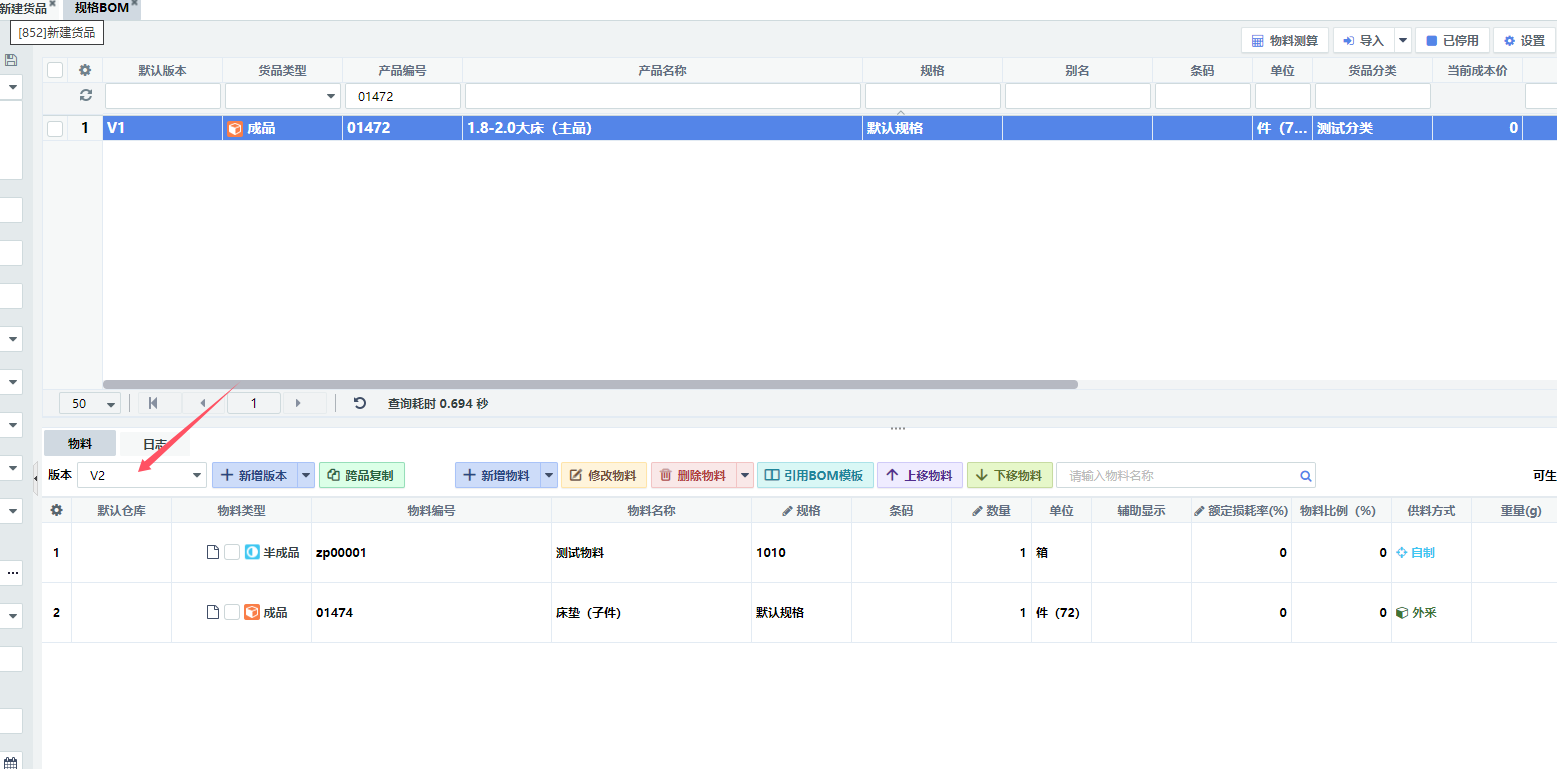Click the refresh icon in the filter row
Screen dimensions: 1557x769
pyautogui.click(x=85, y=95)
